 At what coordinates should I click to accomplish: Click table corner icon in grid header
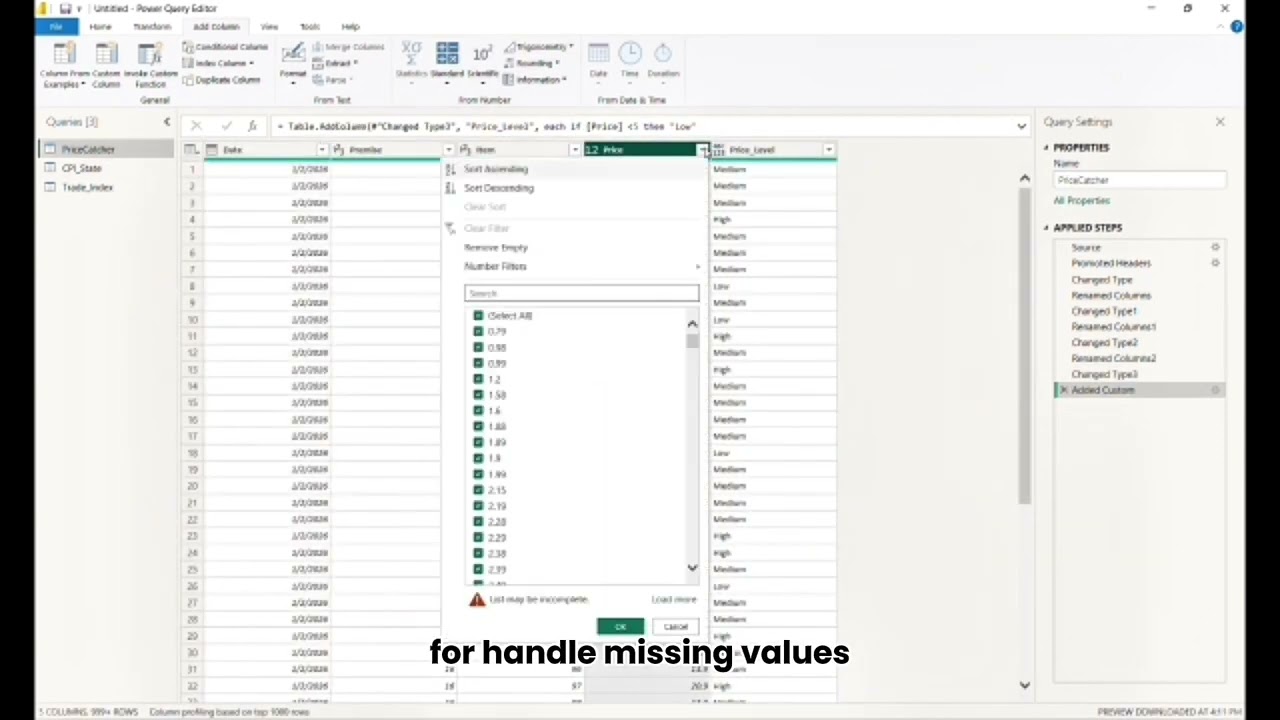[x=192, y=150]
